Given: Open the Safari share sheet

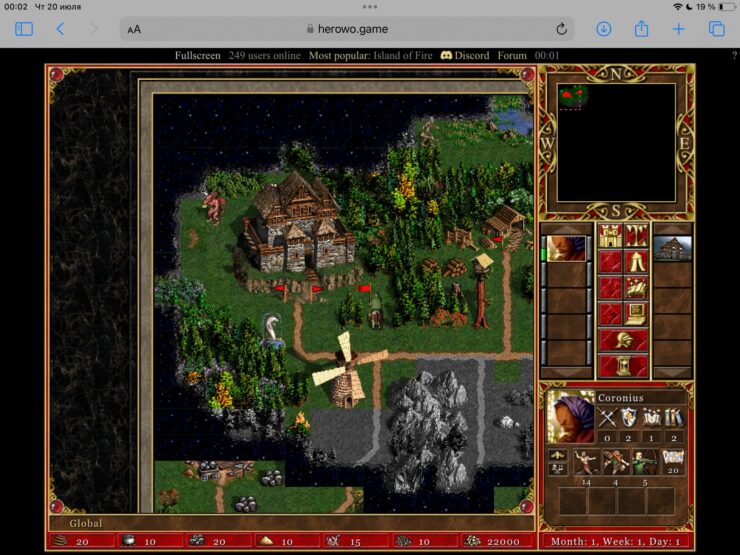Looking at the screenshot, I should point(642,29).
